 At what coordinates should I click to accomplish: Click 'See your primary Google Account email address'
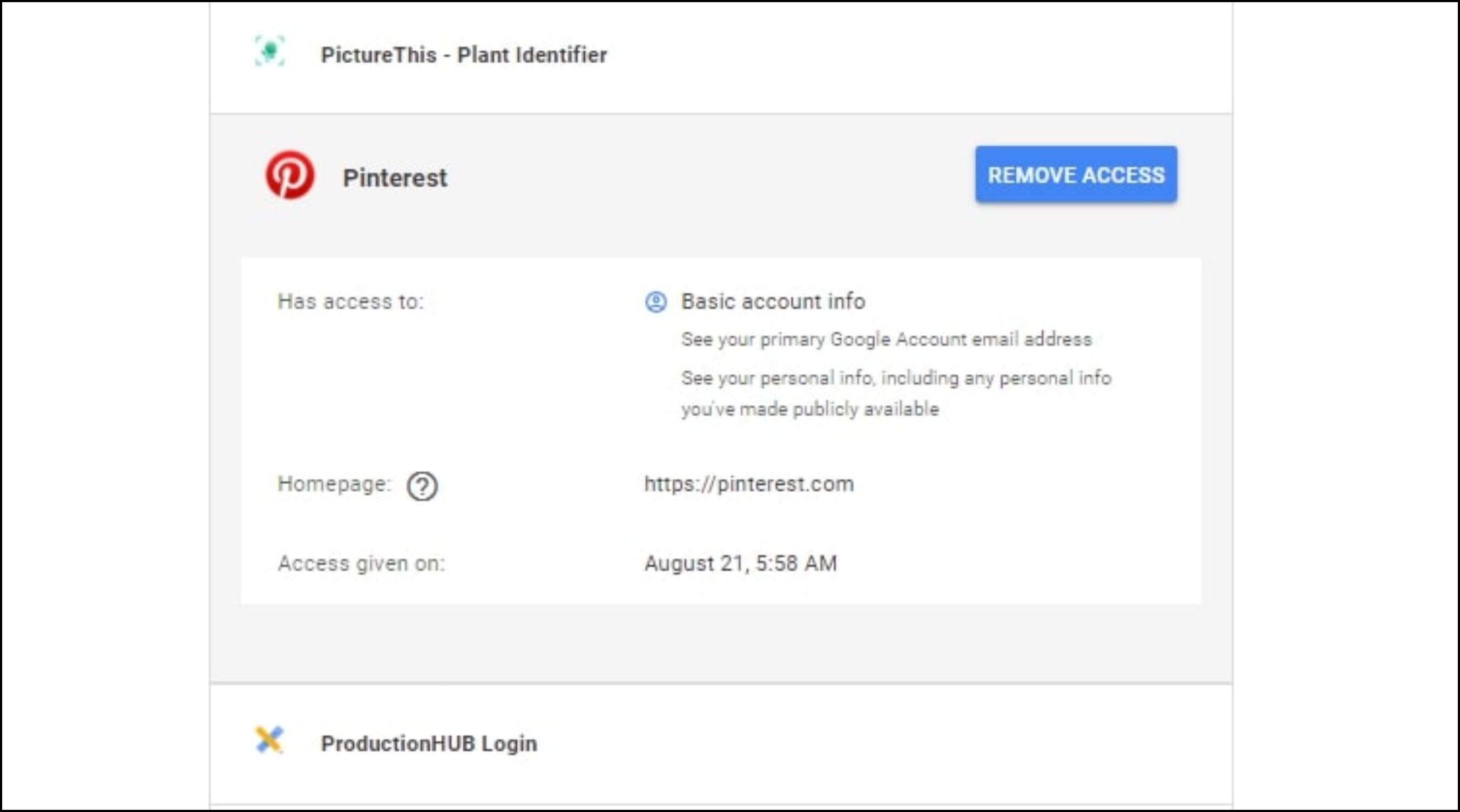(x=886, y=340)
